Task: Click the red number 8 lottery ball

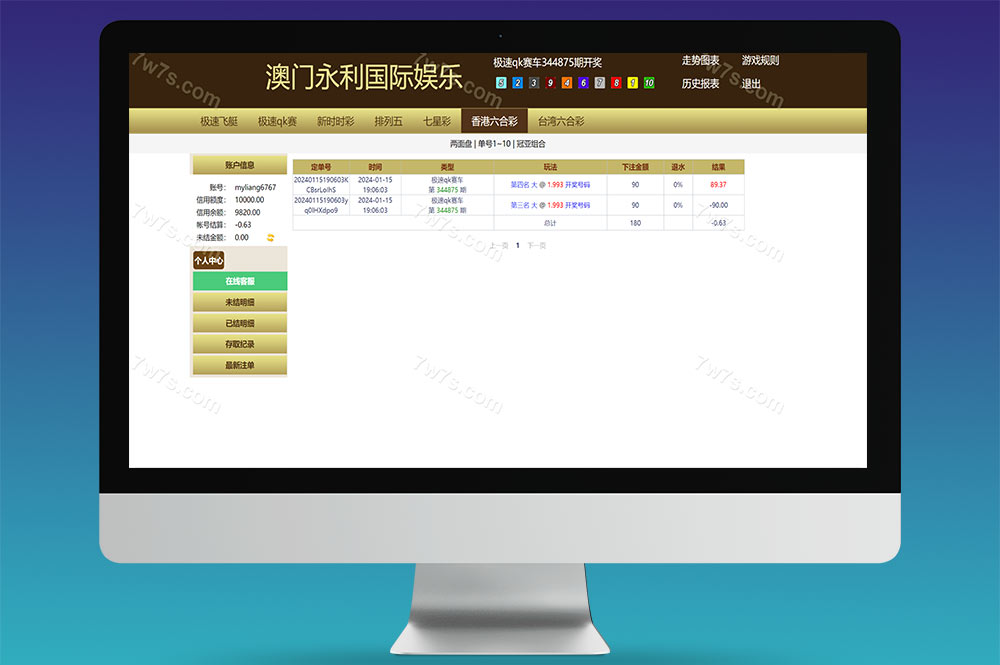Action: coord(616,82)
